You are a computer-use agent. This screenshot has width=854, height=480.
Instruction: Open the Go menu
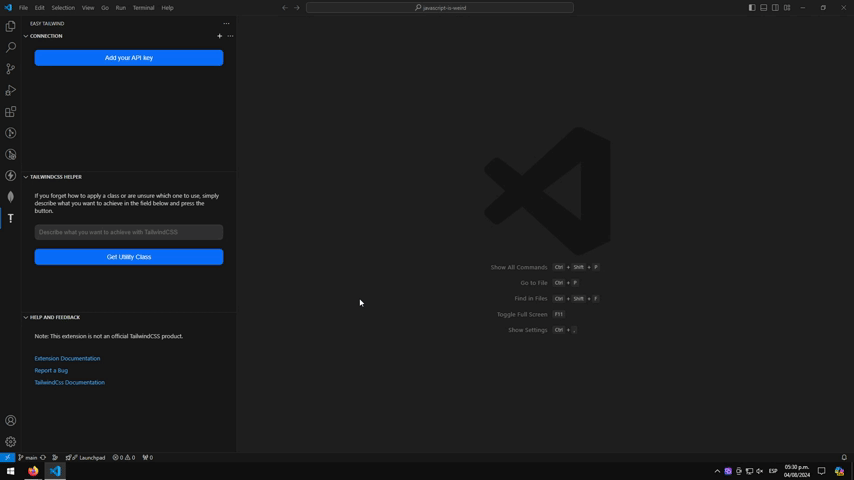105,8
